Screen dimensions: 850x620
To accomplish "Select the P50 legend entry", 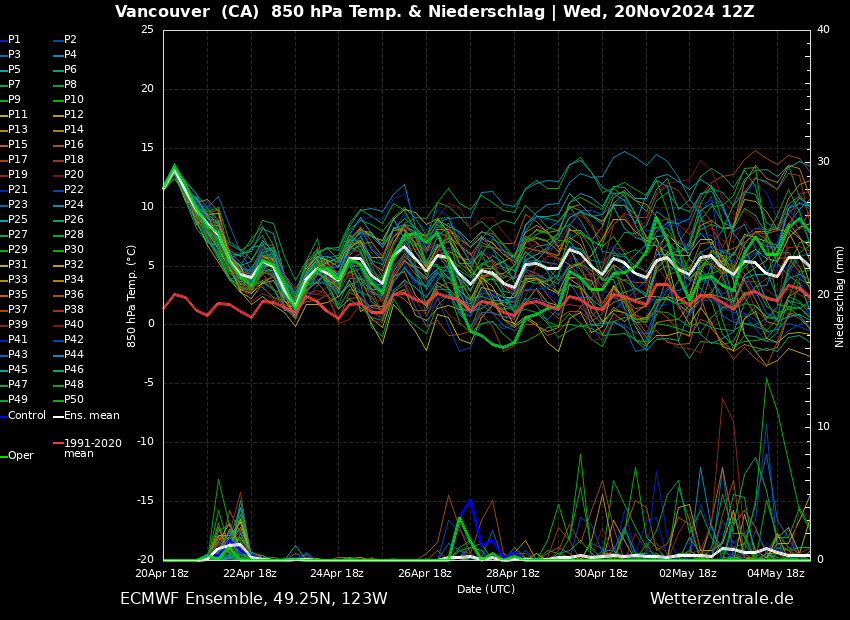I will tap(74, 400).
